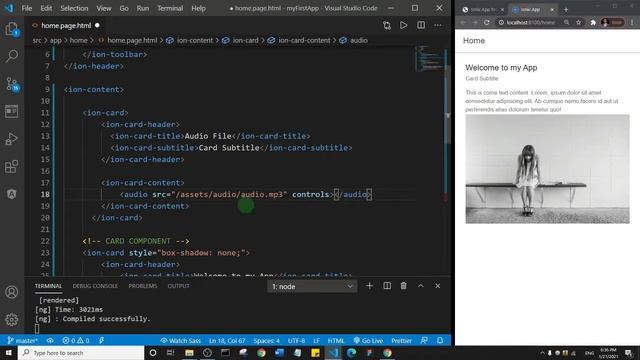The image size is (640, 360).
Task: Click the unsaved dot on home.page.html tab
Action: click(x=97, y=25)
